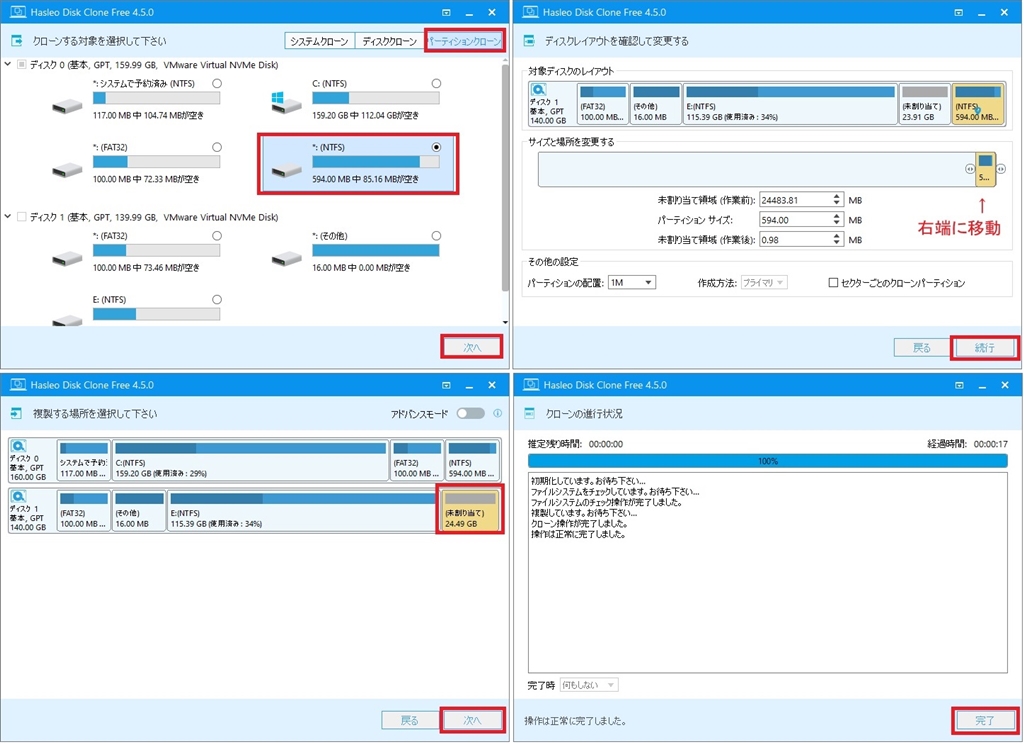Click left resize handle of partition in size editor
1024x744 pixels.
pos(970,169)
